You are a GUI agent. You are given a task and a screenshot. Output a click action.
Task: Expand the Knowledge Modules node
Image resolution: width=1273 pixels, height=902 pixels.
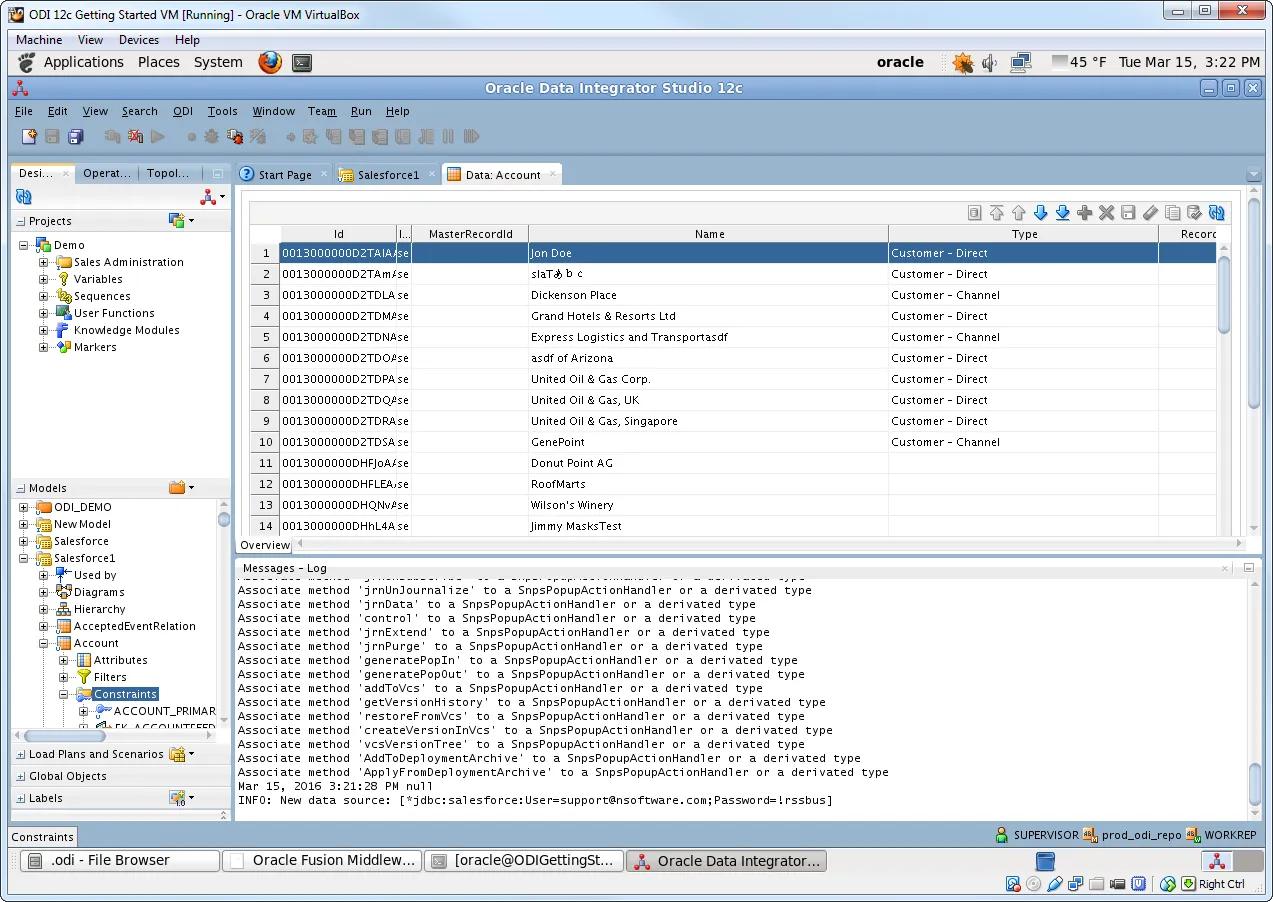coord(44,330)
